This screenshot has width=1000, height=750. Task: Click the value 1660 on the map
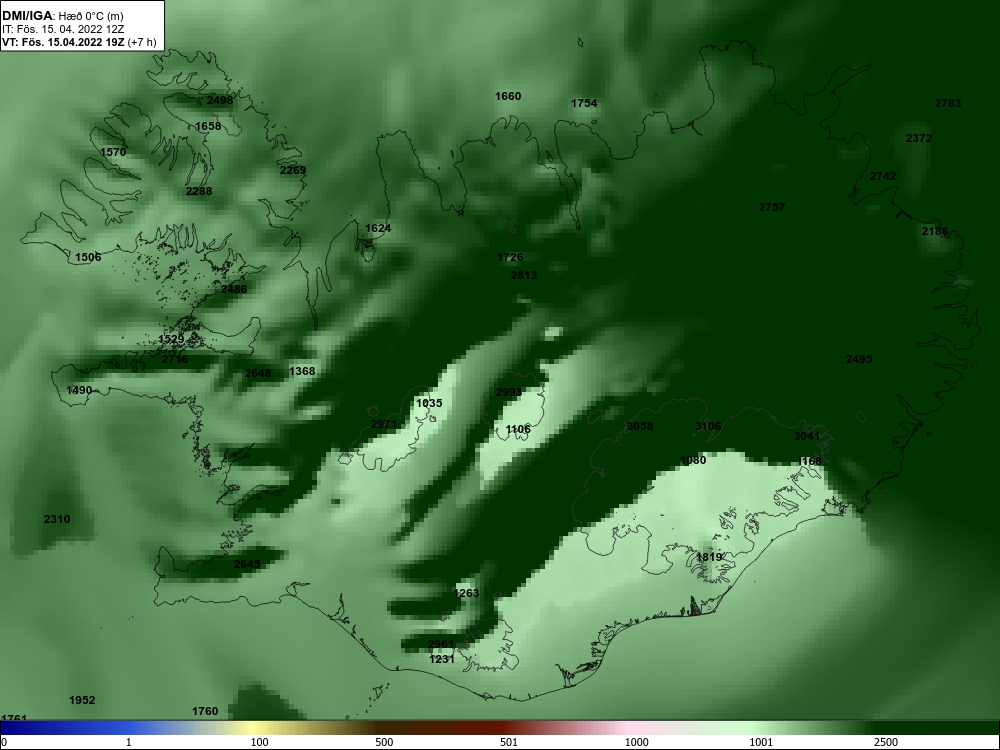point(508,96)
